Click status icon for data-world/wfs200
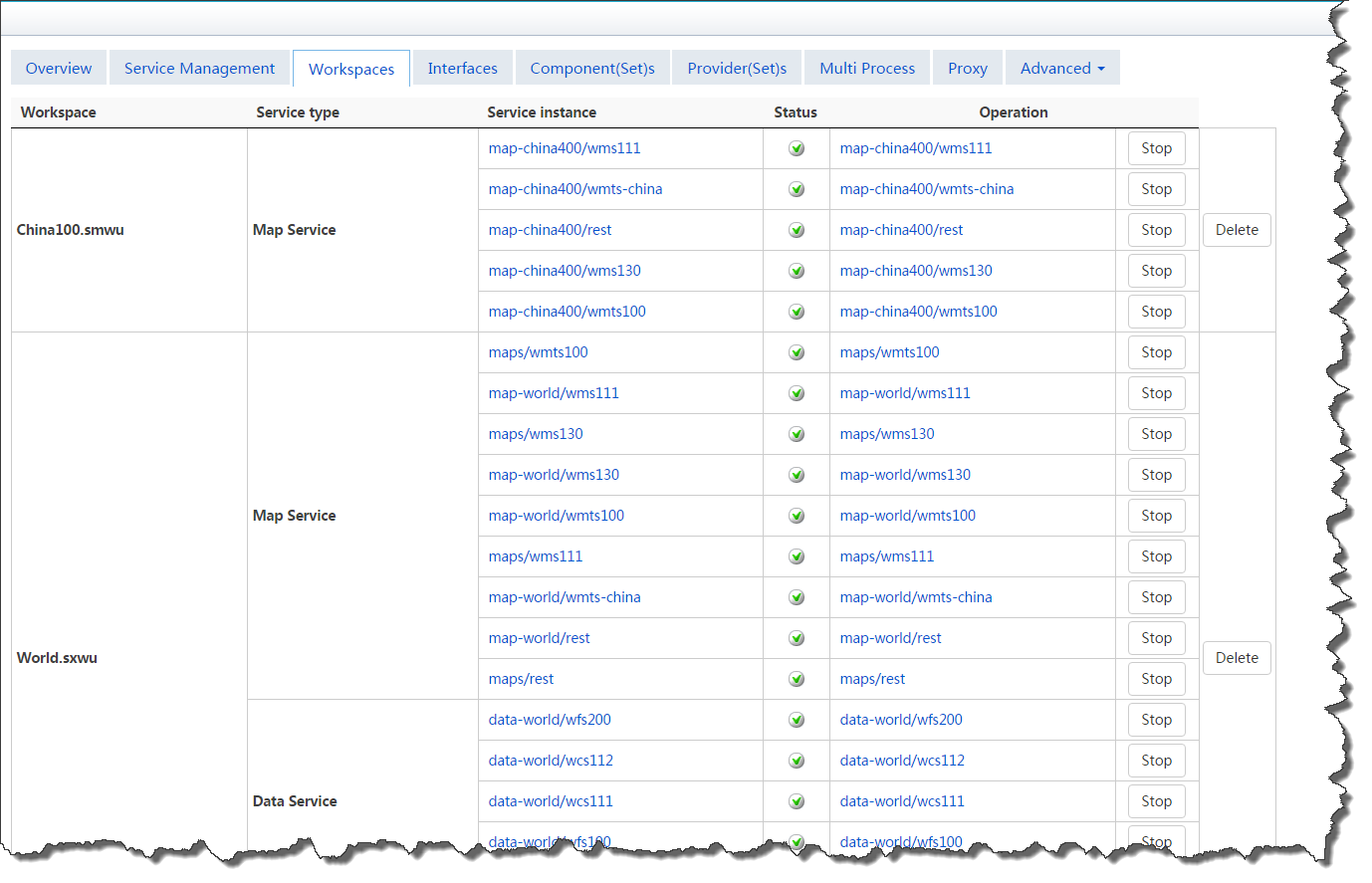 coord(797,720)
